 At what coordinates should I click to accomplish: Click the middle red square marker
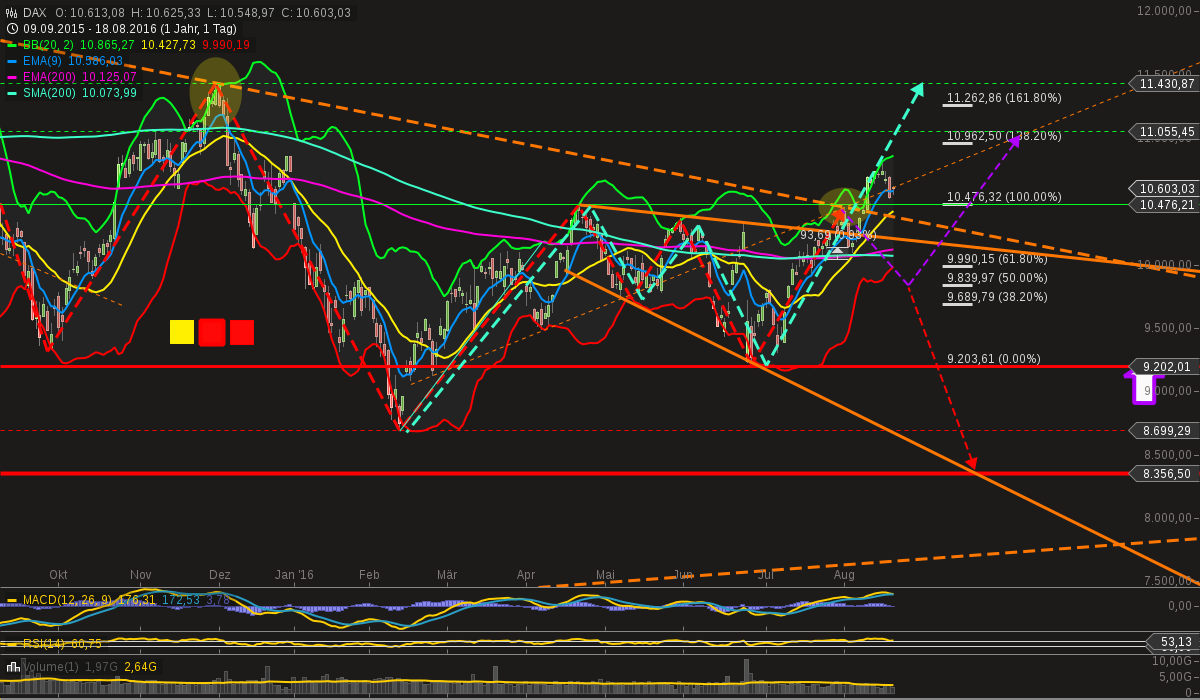(212, 332)
